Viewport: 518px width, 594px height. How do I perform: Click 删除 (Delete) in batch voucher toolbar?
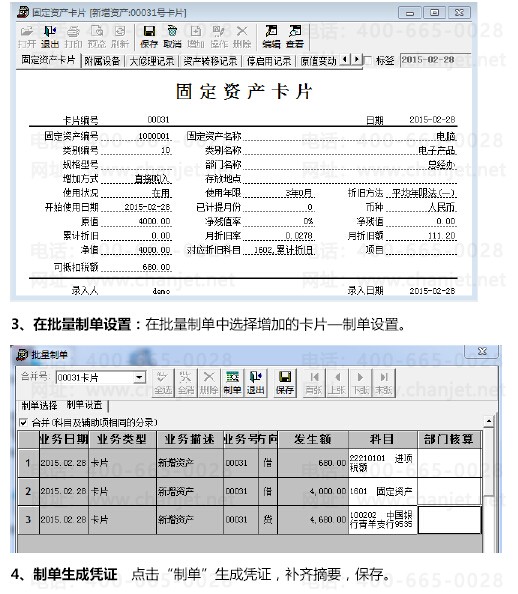tap(209, 383)
